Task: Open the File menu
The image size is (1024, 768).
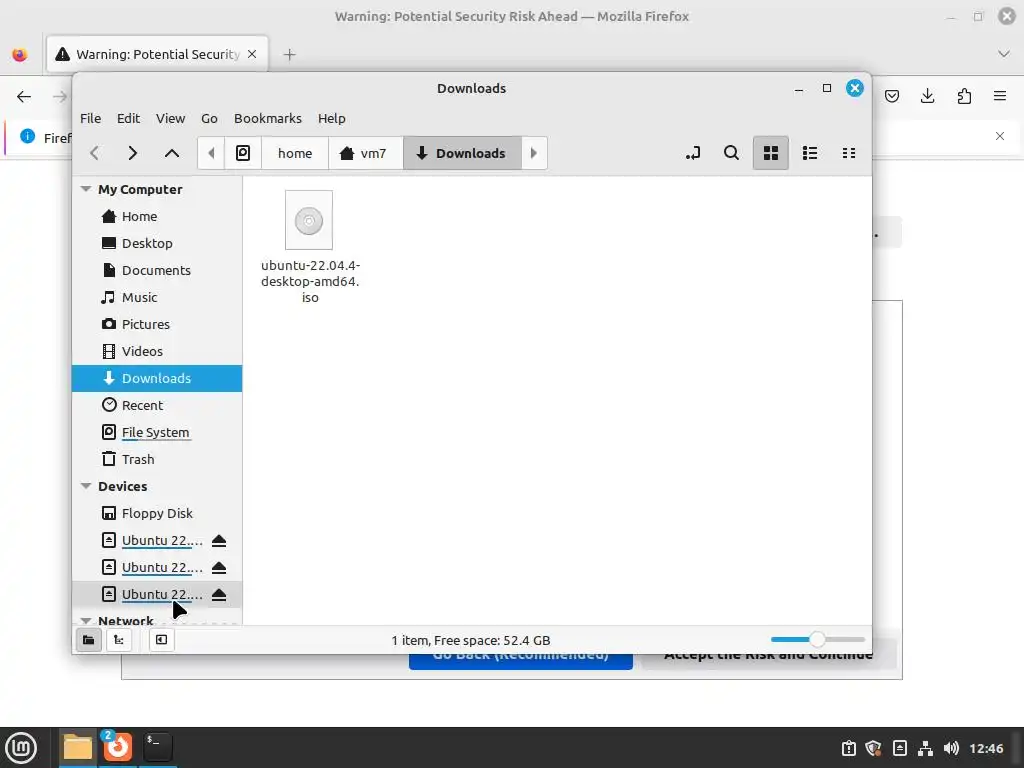Action: [91, 118]
